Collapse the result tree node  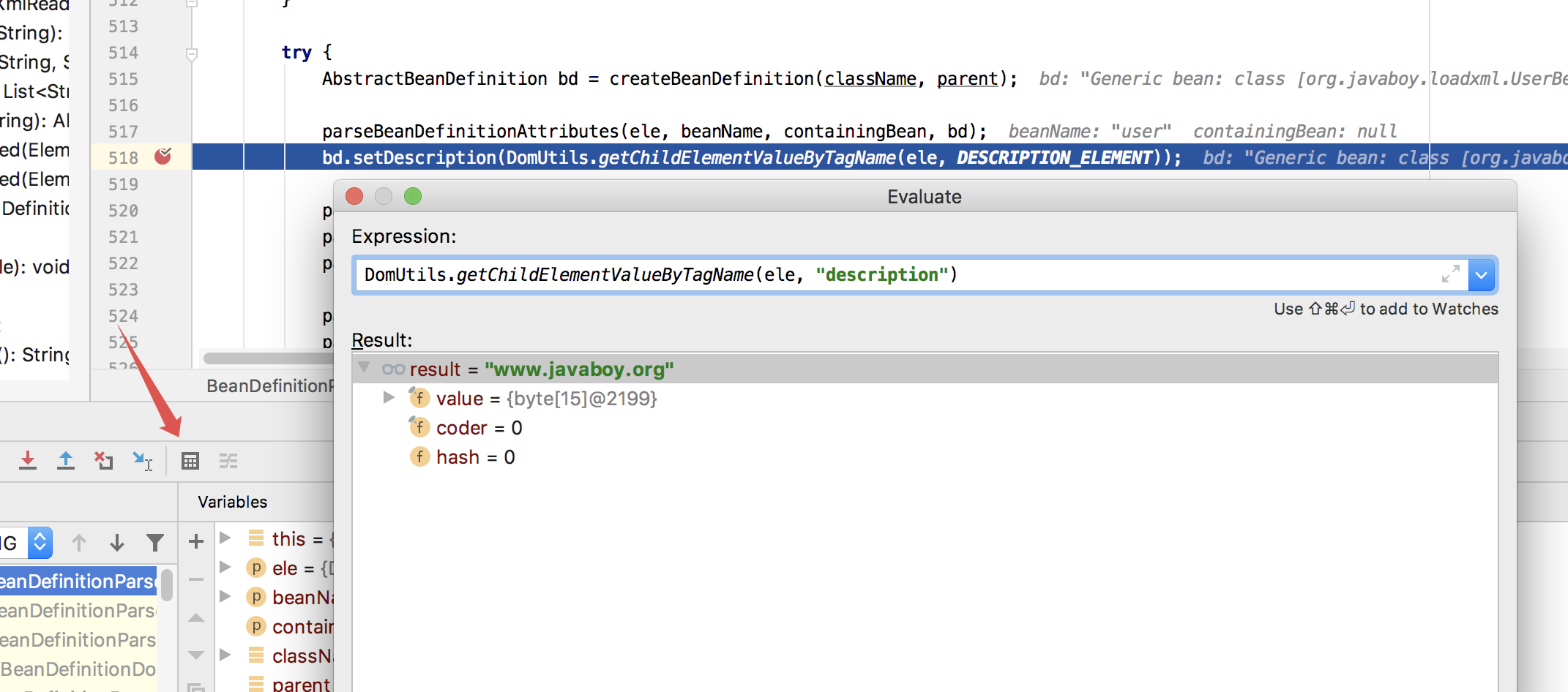(364, 368)
